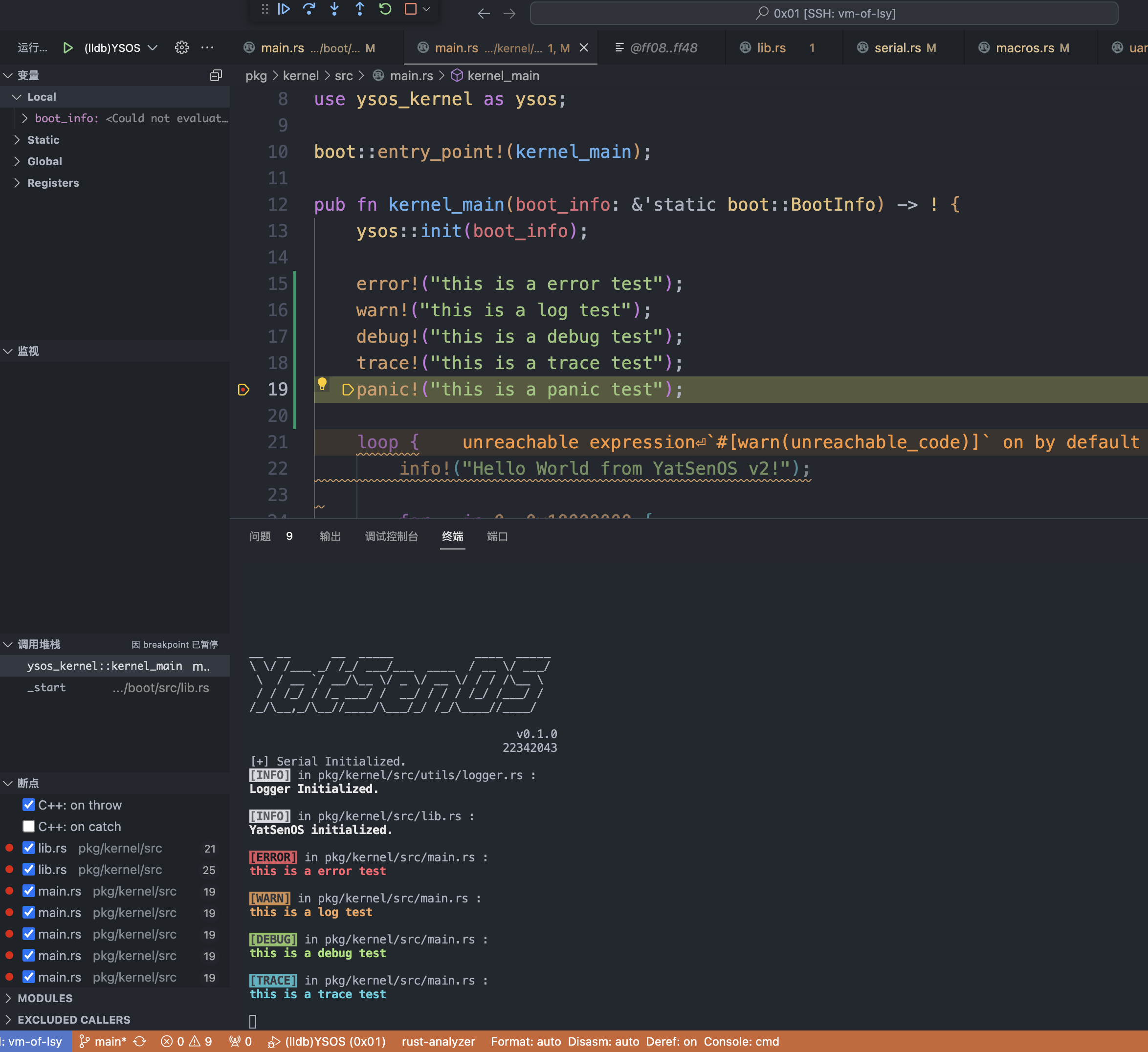Viewport: 1148px width, 1052px height.
Task: Click the Step Into debug icon
Action: pyautogui.click(x=334, y=9)
